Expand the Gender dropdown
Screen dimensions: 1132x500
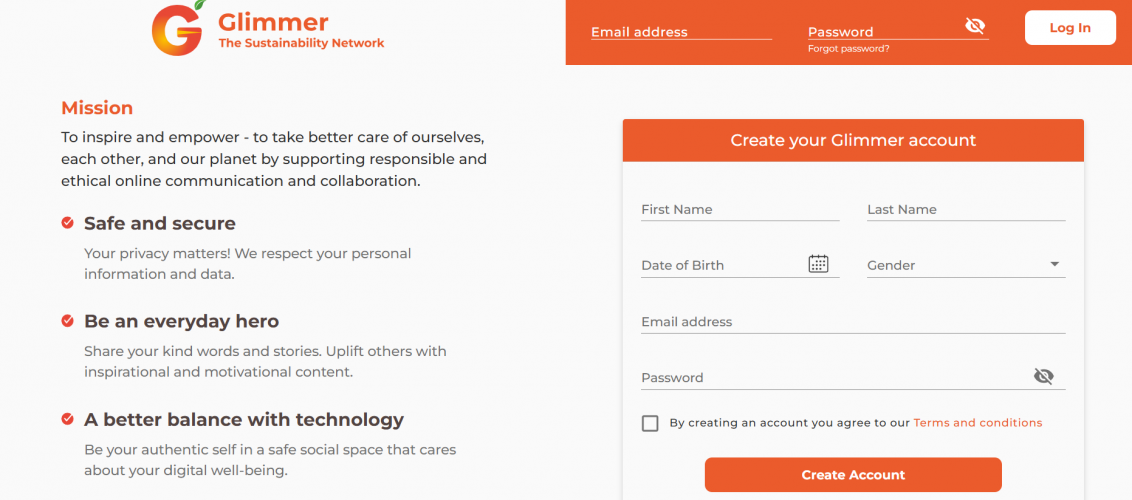tap(1054, 265)
